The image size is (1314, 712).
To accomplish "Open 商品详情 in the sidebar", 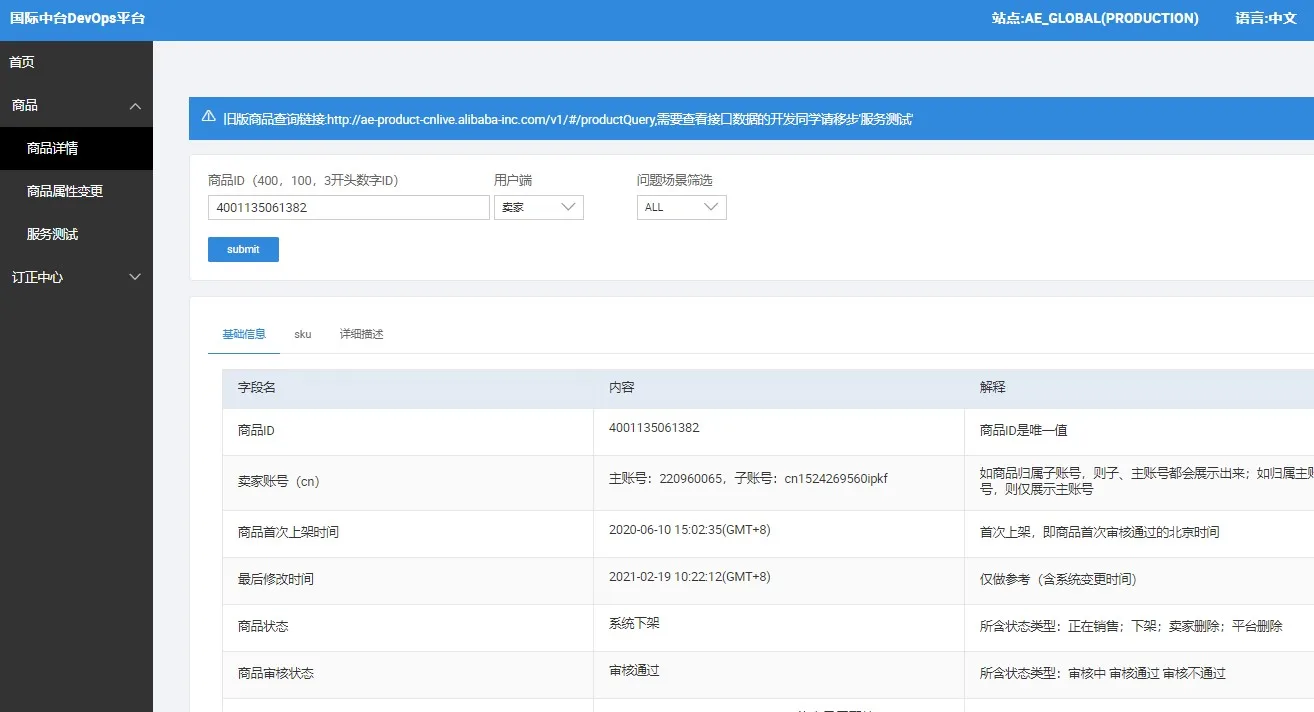I will tap(52, 148).
